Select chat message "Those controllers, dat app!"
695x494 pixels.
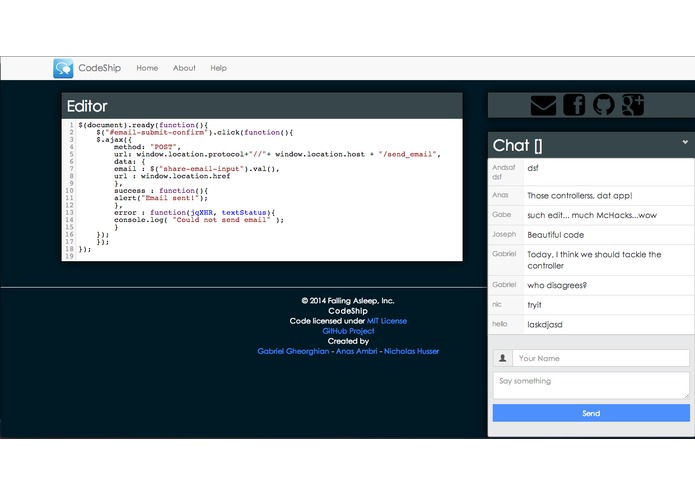pyautogui.click(x=579, y=196)
